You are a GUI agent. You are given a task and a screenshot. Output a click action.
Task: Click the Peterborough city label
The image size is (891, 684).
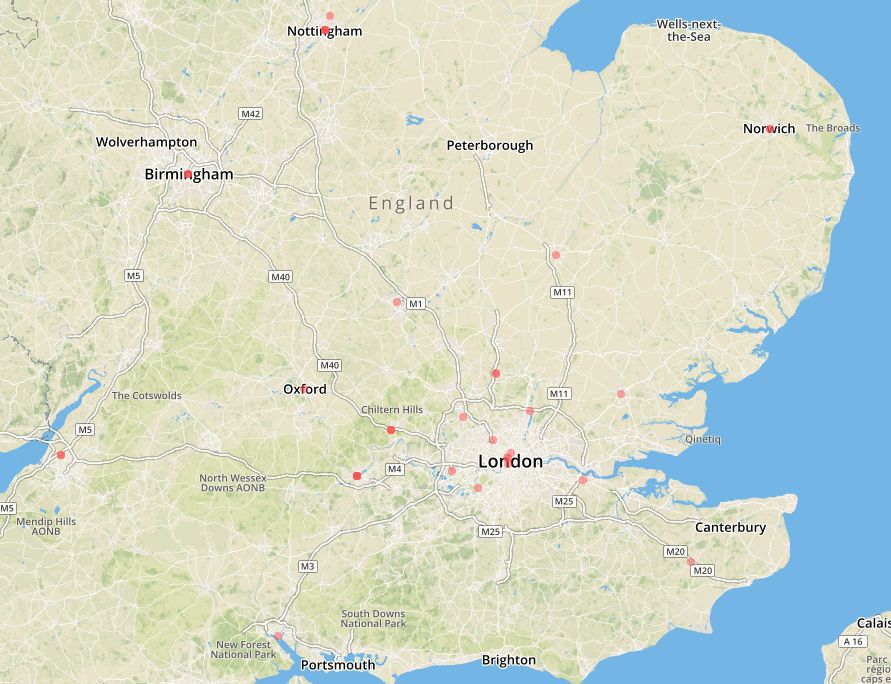click(490, 145)
